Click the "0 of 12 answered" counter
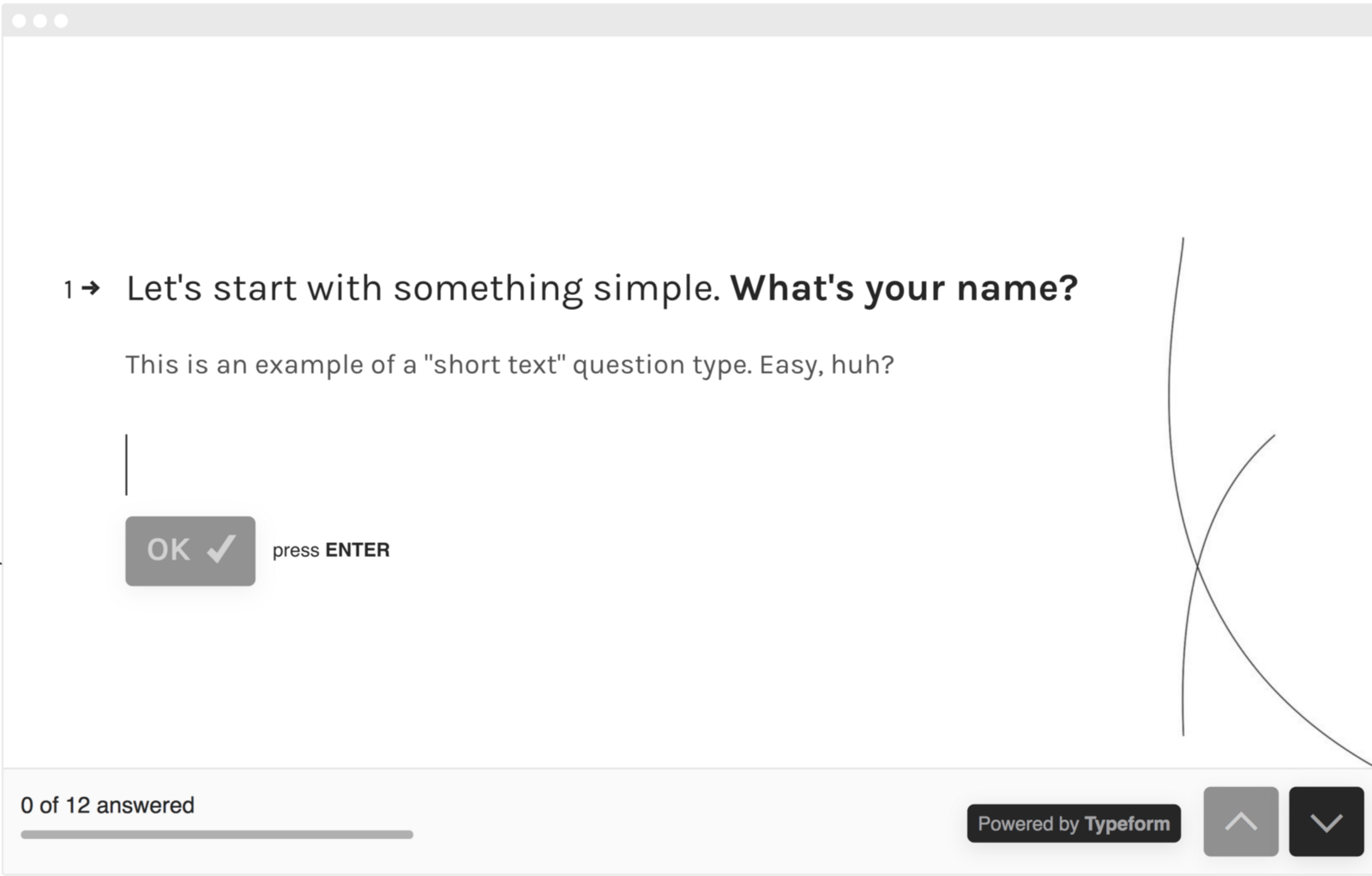 107,805
